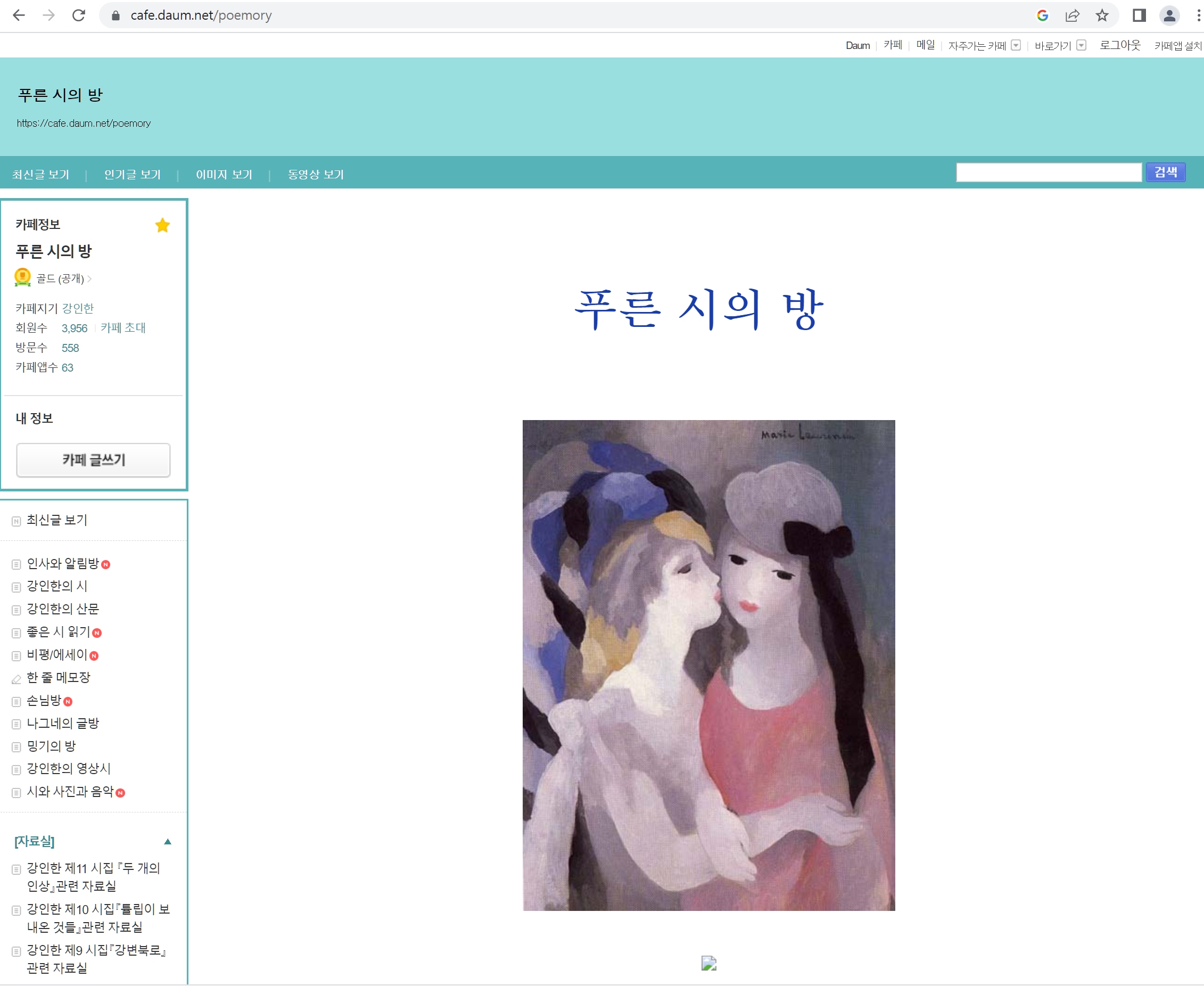Open 제9 시집『강변북로』관련 자료실
1204x986 pixels.
96,959
